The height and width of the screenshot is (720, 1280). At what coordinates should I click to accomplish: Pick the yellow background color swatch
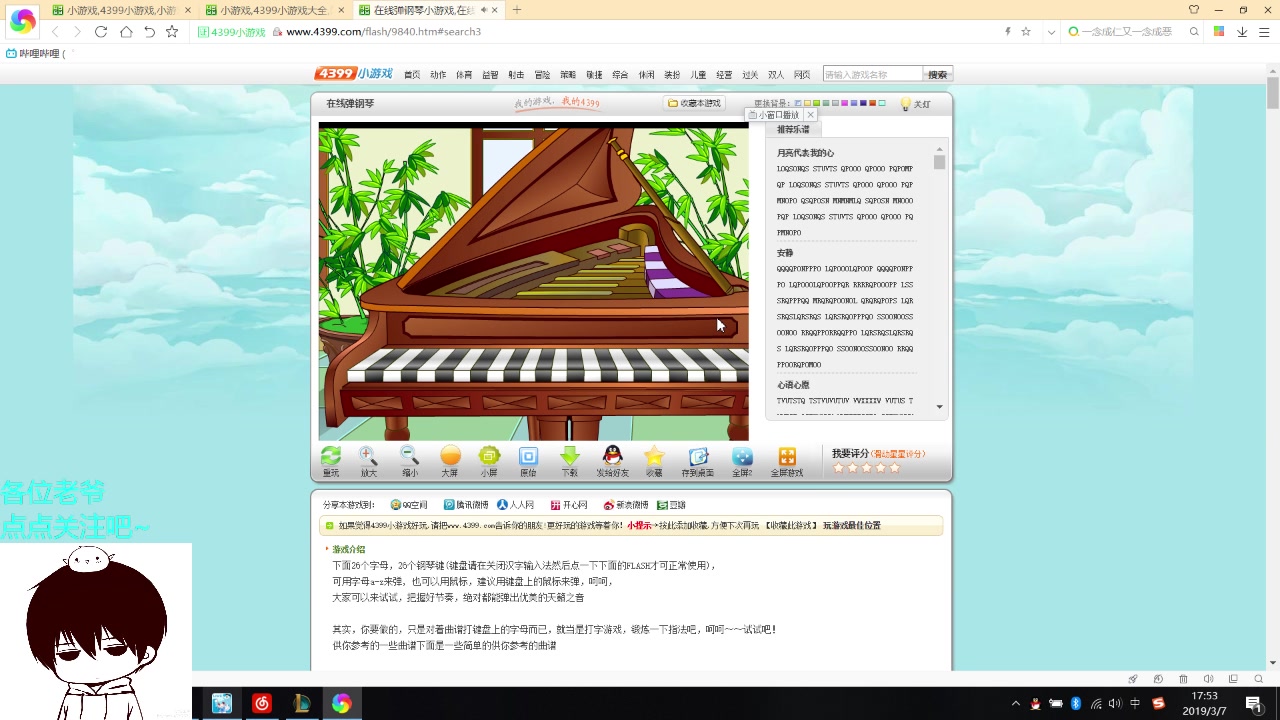point(807,104)
